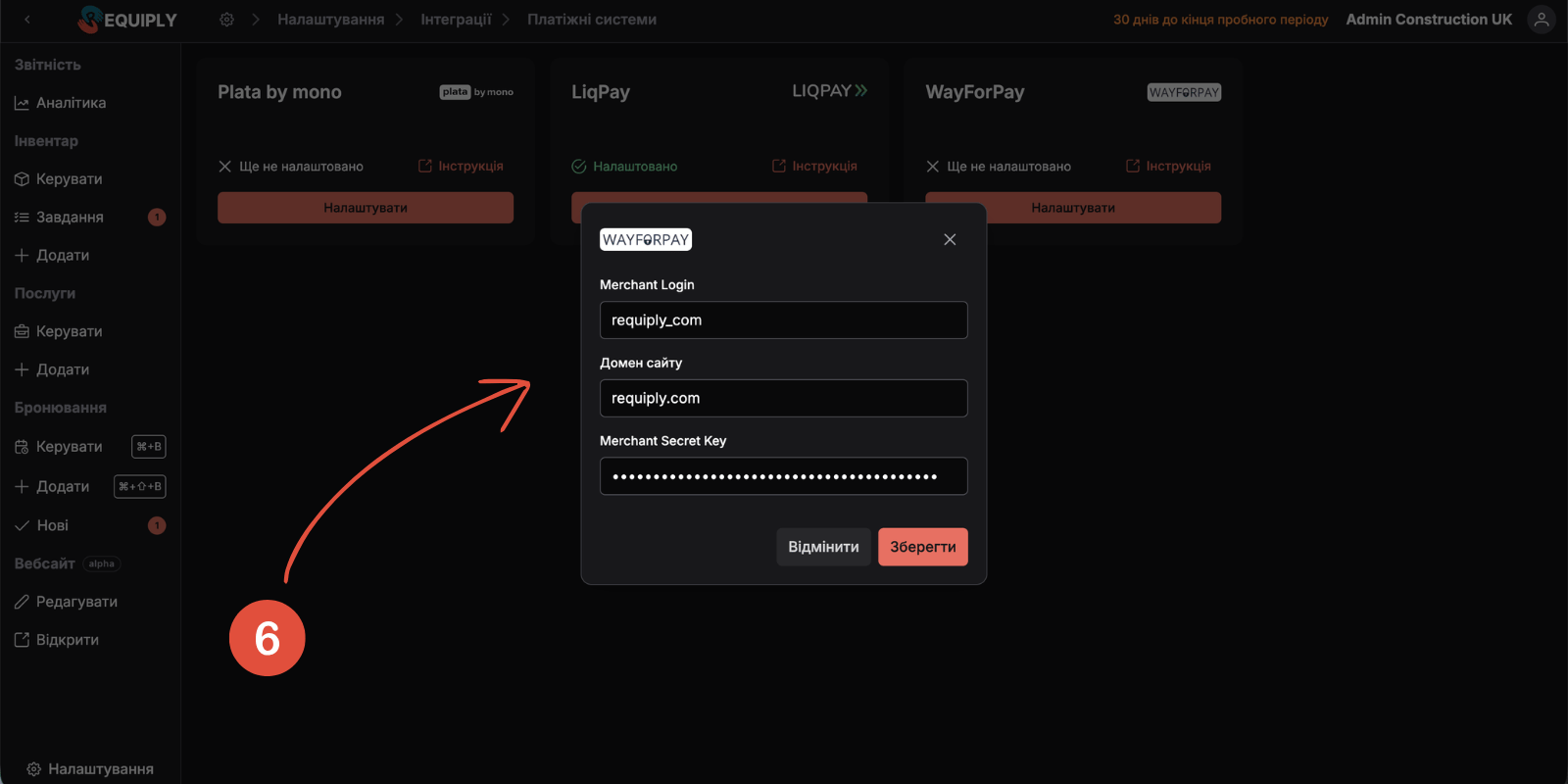Screen dimensions: 1568x784
Task: Click the Редагувати pencil icon
Action: pyautogui.click(x=22, y=602)
